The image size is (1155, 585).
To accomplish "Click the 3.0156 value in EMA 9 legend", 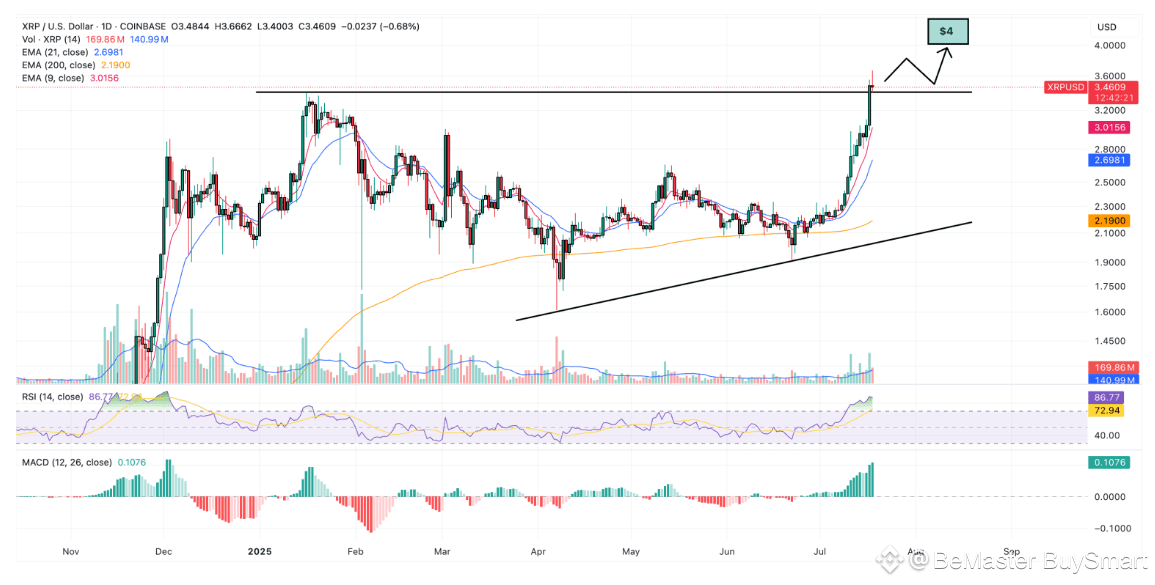I will coord(103,78).
